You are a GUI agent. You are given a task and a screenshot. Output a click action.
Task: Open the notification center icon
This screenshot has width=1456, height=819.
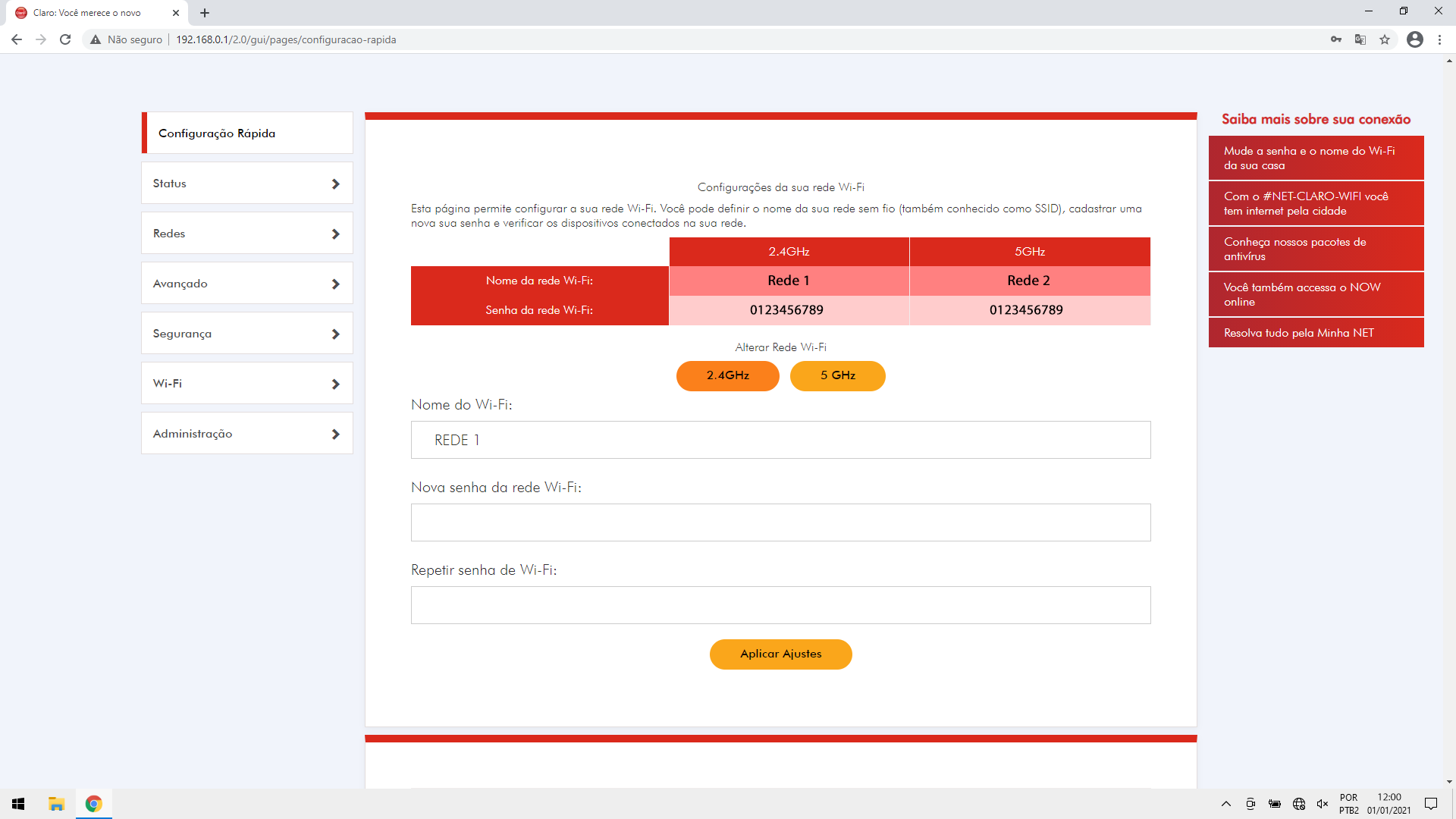tap(1431, 804)
